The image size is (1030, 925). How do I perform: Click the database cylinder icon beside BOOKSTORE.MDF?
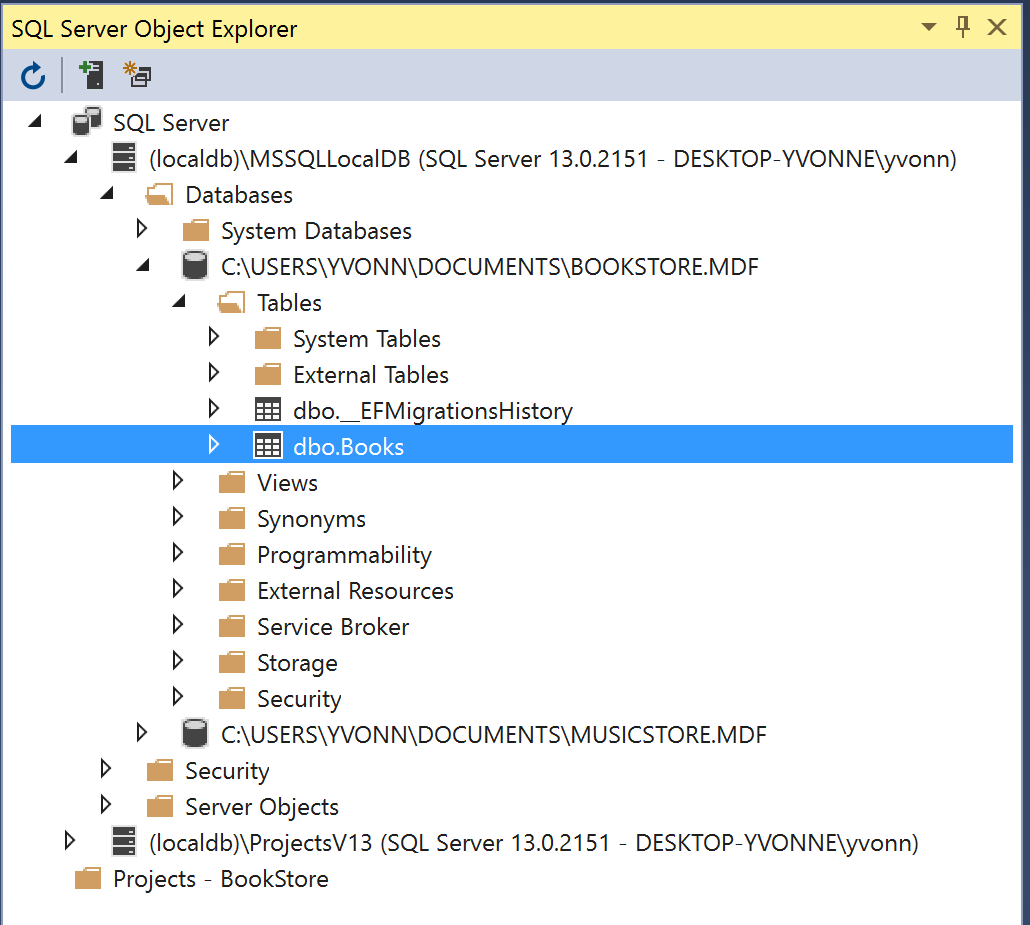[194, 266]
